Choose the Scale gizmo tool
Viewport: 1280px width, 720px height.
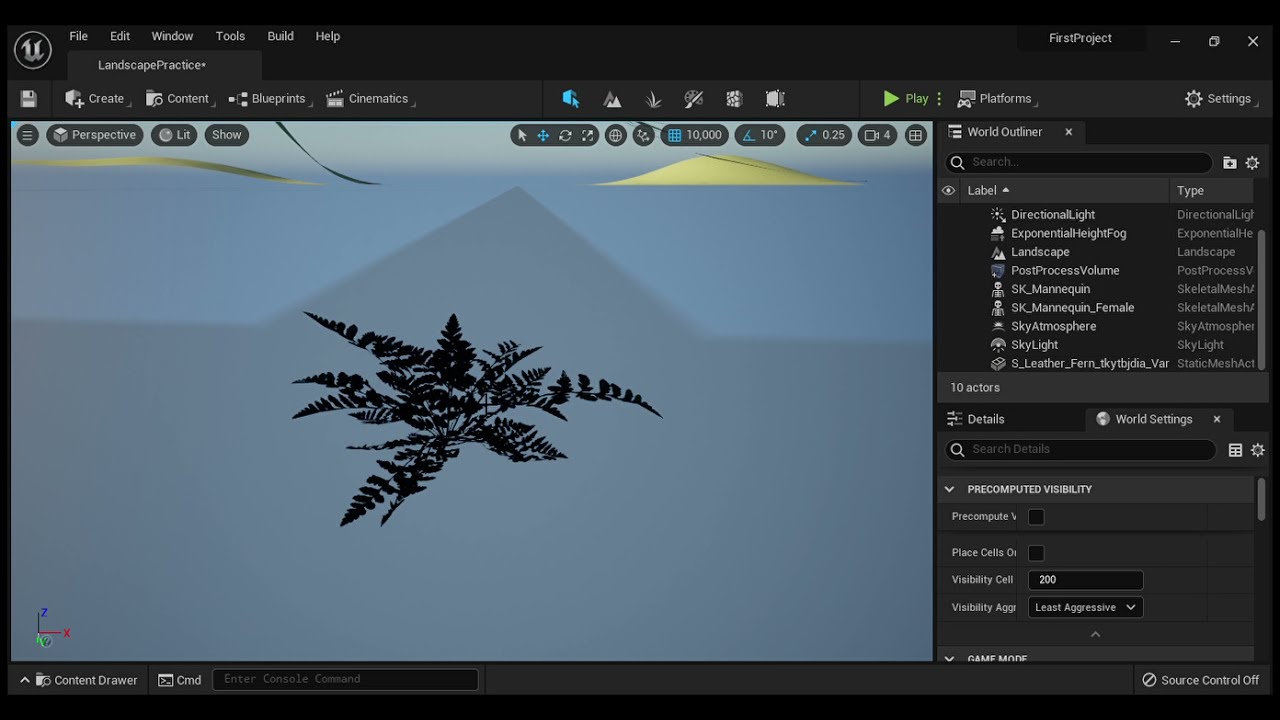pos(588,135)
